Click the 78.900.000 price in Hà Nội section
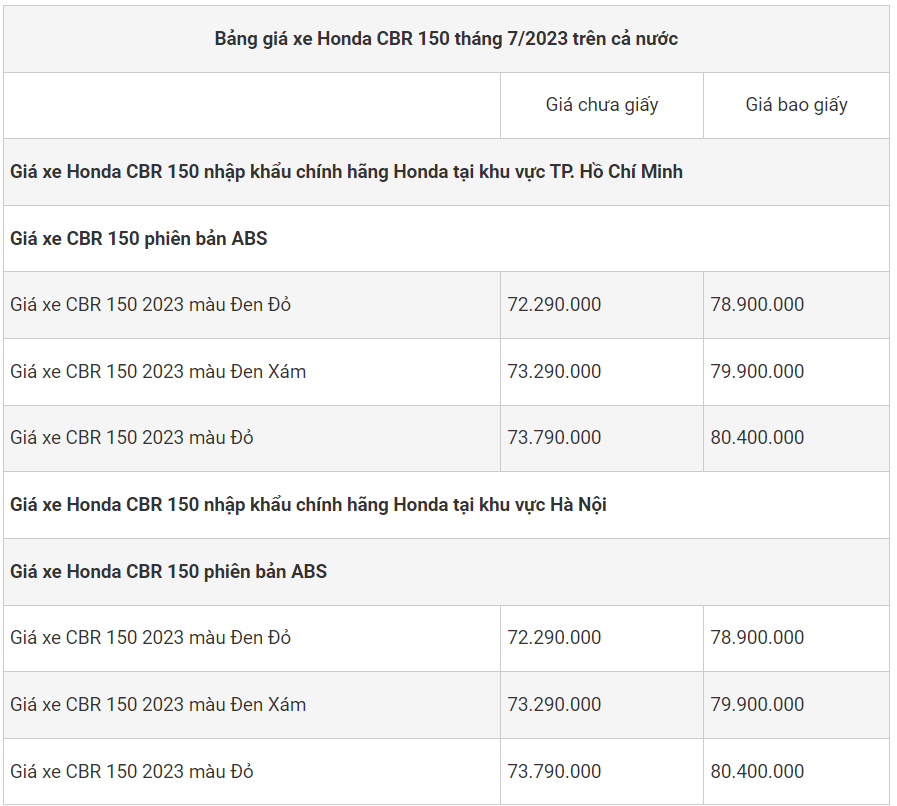This screenshot has height=806, width=897. (757, 638)
